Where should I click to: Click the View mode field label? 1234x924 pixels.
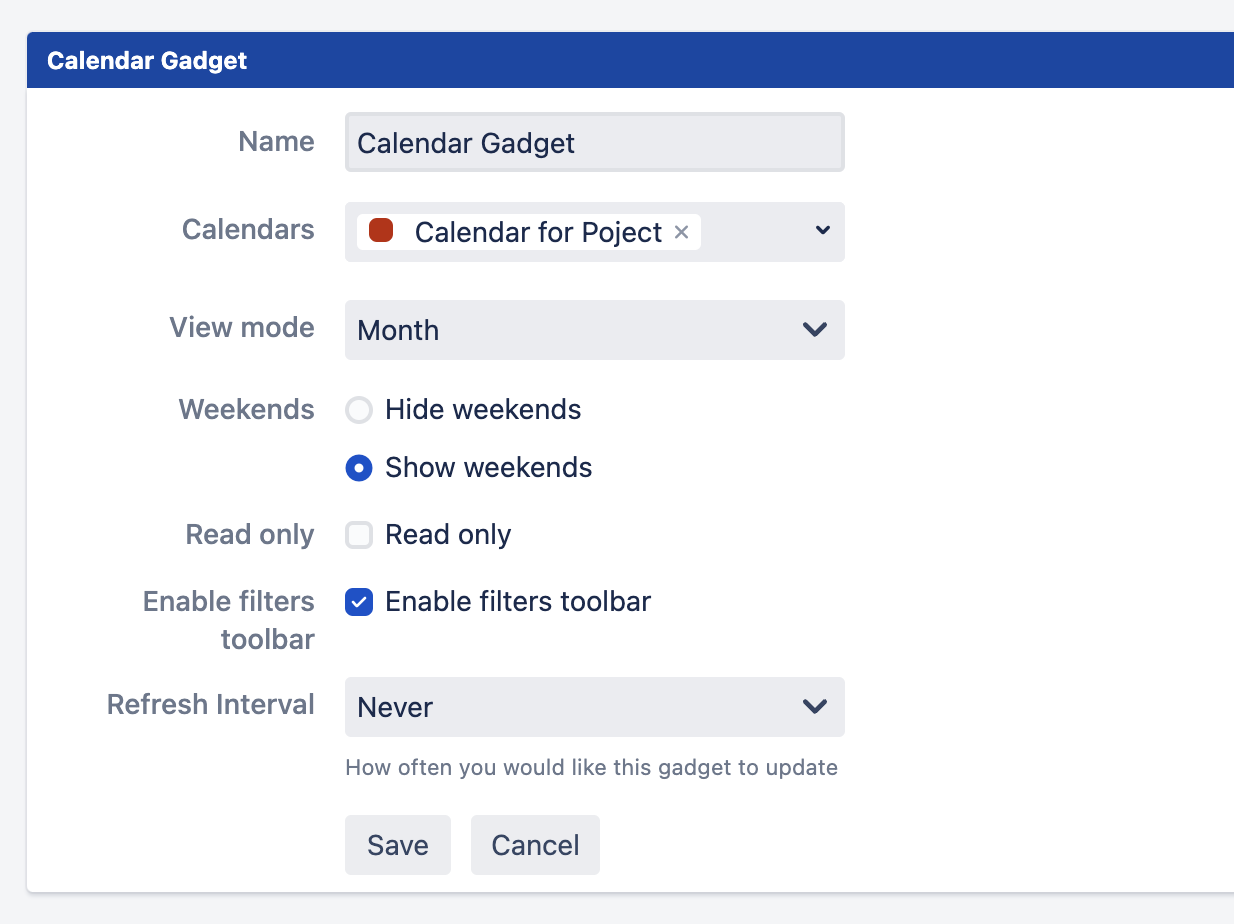(x=242, y=328)
